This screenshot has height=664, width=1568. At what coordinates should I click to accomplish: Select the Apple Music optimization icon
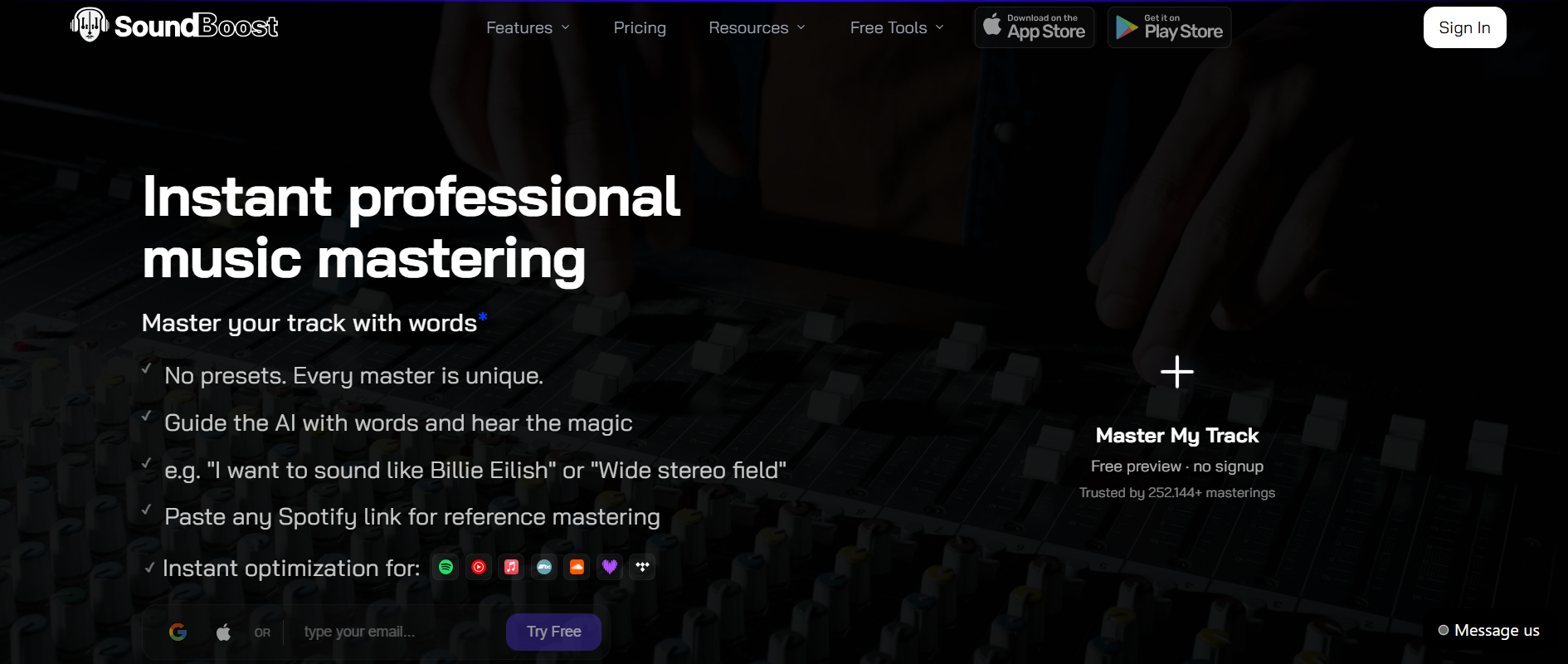pyautogui.click(x=512, y=567)
